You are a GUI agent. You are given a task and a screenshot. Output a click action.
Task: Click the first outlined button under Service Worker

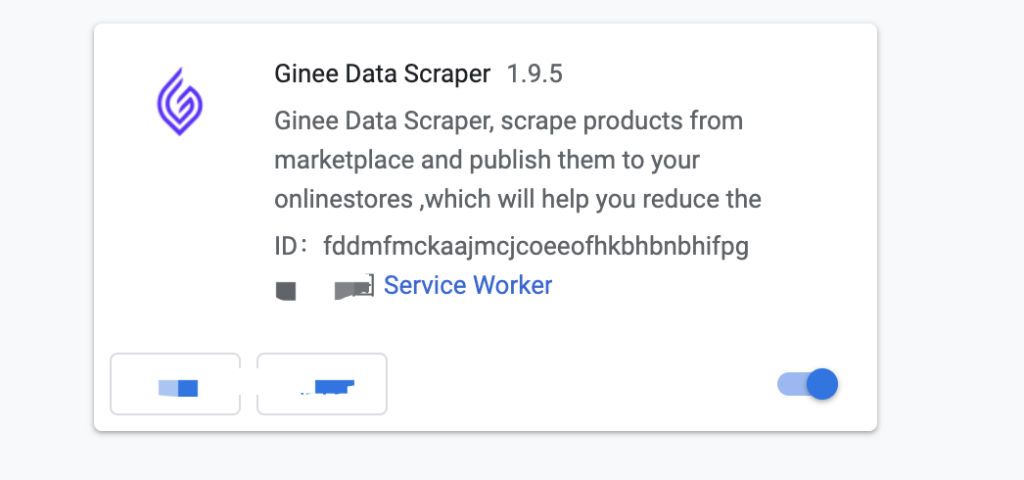(x=175, y=384)
